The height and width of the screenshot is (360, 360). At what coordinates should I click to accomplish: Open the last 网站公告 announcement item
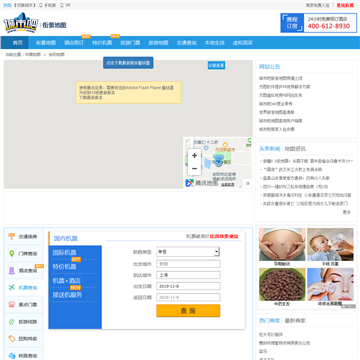pyautogui.click(x=277, y=129)
